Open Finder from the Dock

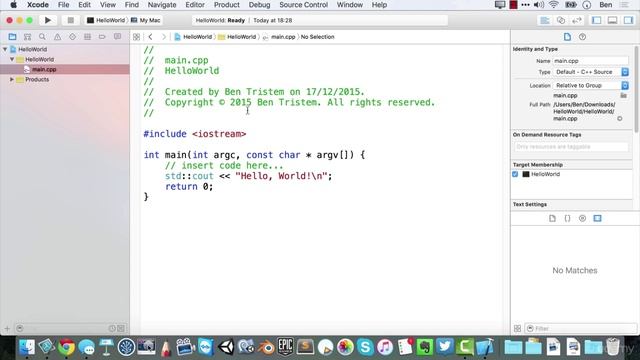(x=27, y=347)
